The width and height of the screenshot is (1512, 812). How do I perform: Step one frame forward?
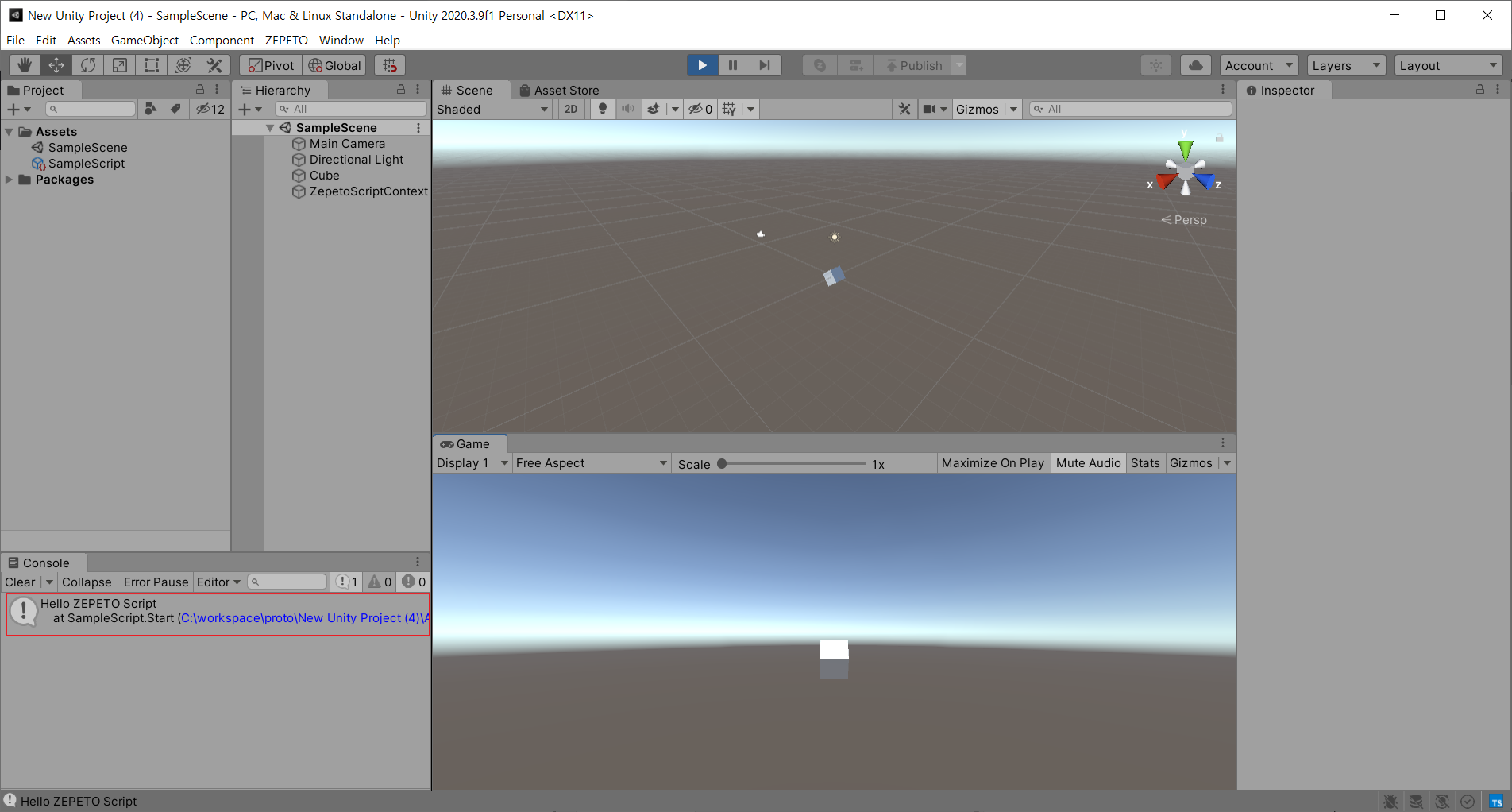pyautogui.click(x=765, y=65)
